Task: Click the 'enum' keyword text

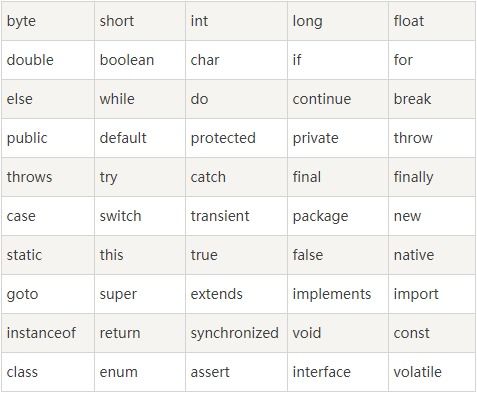Action: tap(119, 372)
